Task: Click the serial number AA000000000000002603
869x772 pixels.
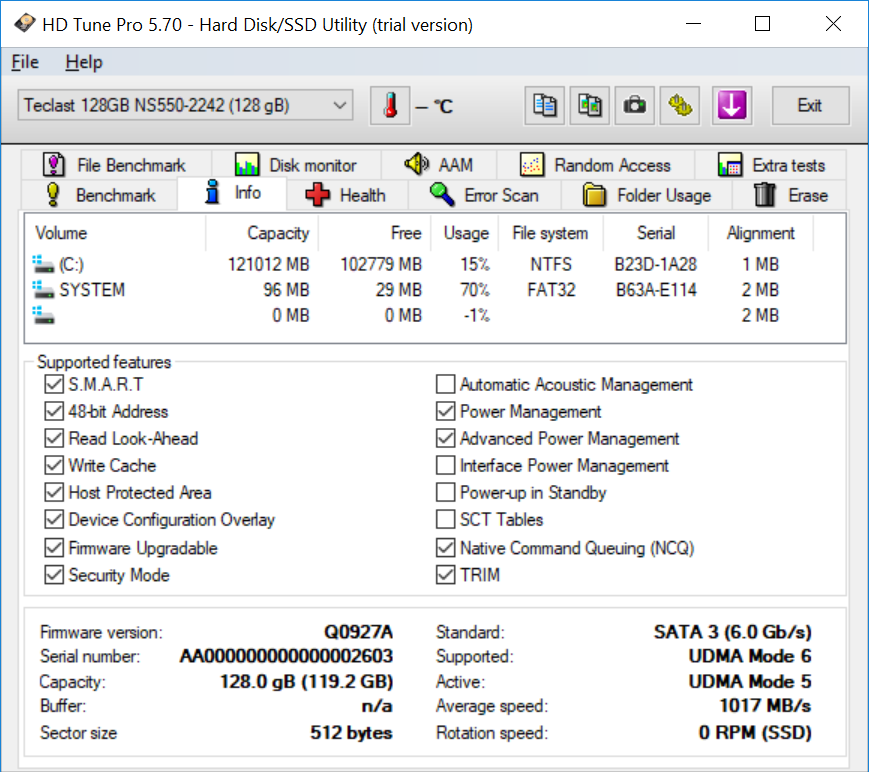Action: coord(287,656)
